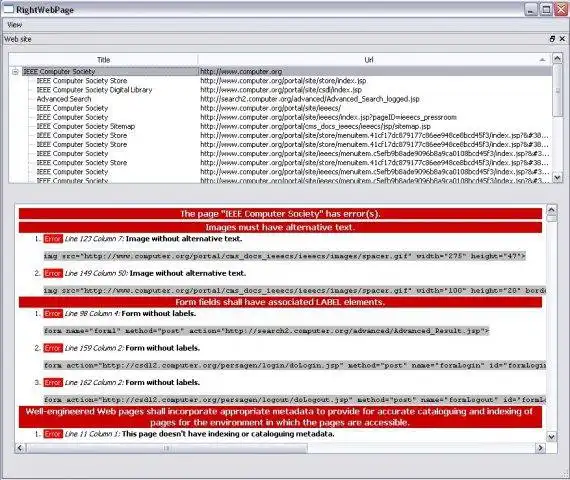570x480 pixels.
Task: Click the report horizontal scrollbar thumb
Action: click(167, 448)
